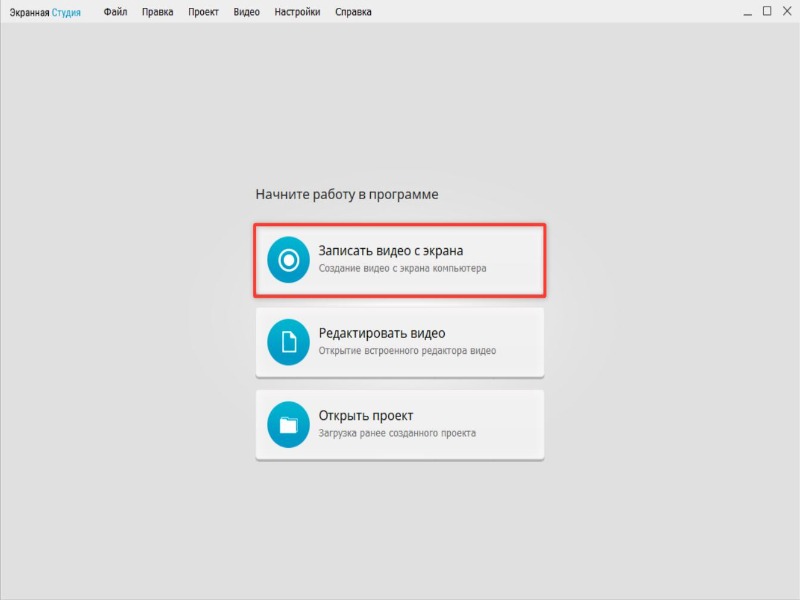This screenshot has width=800, height=600.
Task: Click the "Открытие встроенного редактора видео" description
Action: click(407, 351)
